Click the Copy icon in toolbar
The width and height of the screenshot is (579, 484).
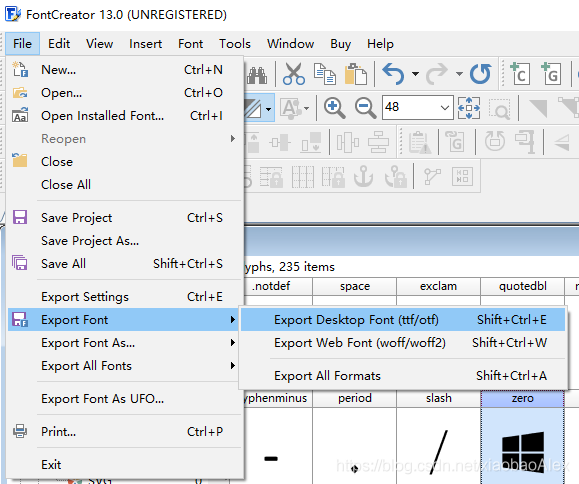click(325, 74)
